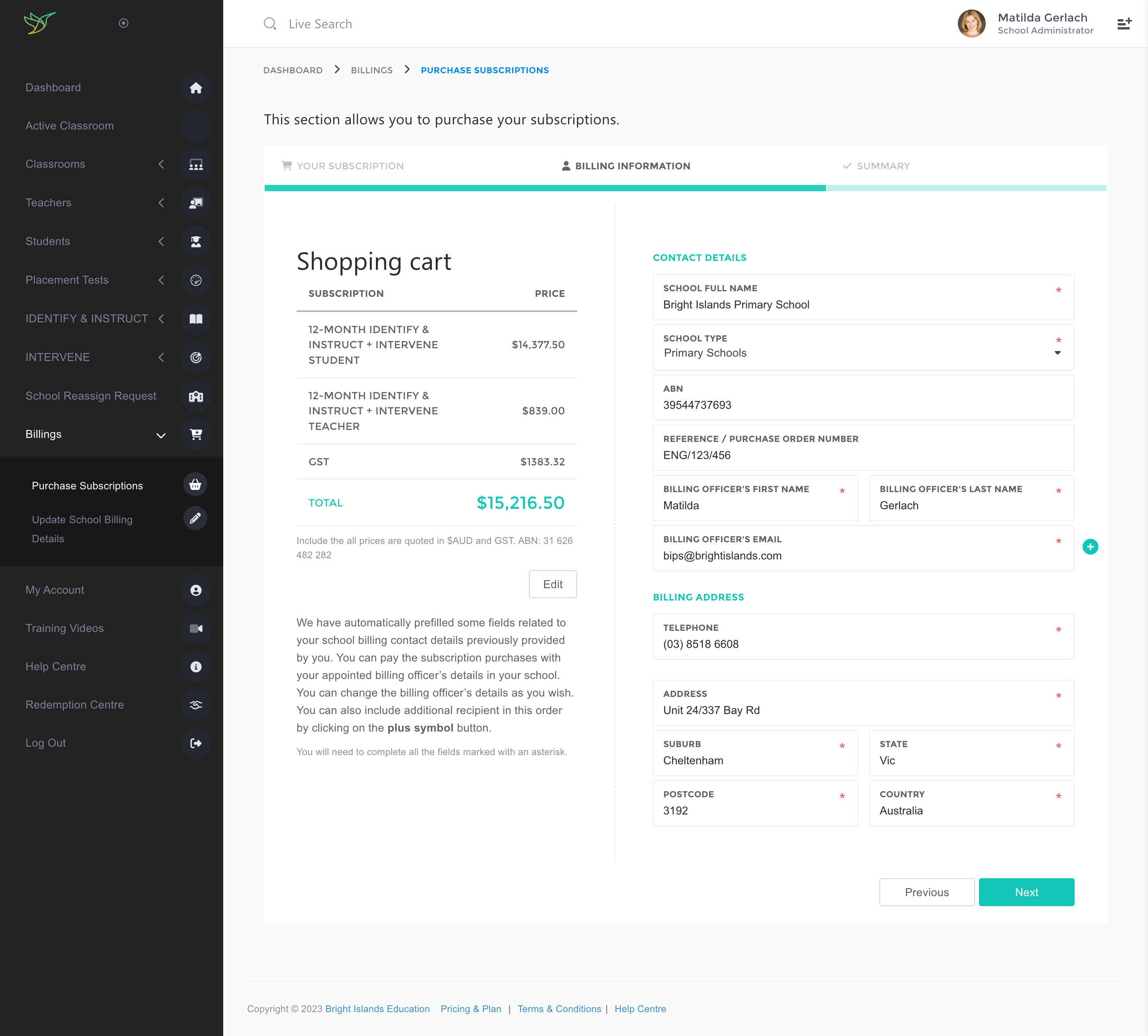
Task: Click the Teachers sidebar icon
Action: point(196,203)
